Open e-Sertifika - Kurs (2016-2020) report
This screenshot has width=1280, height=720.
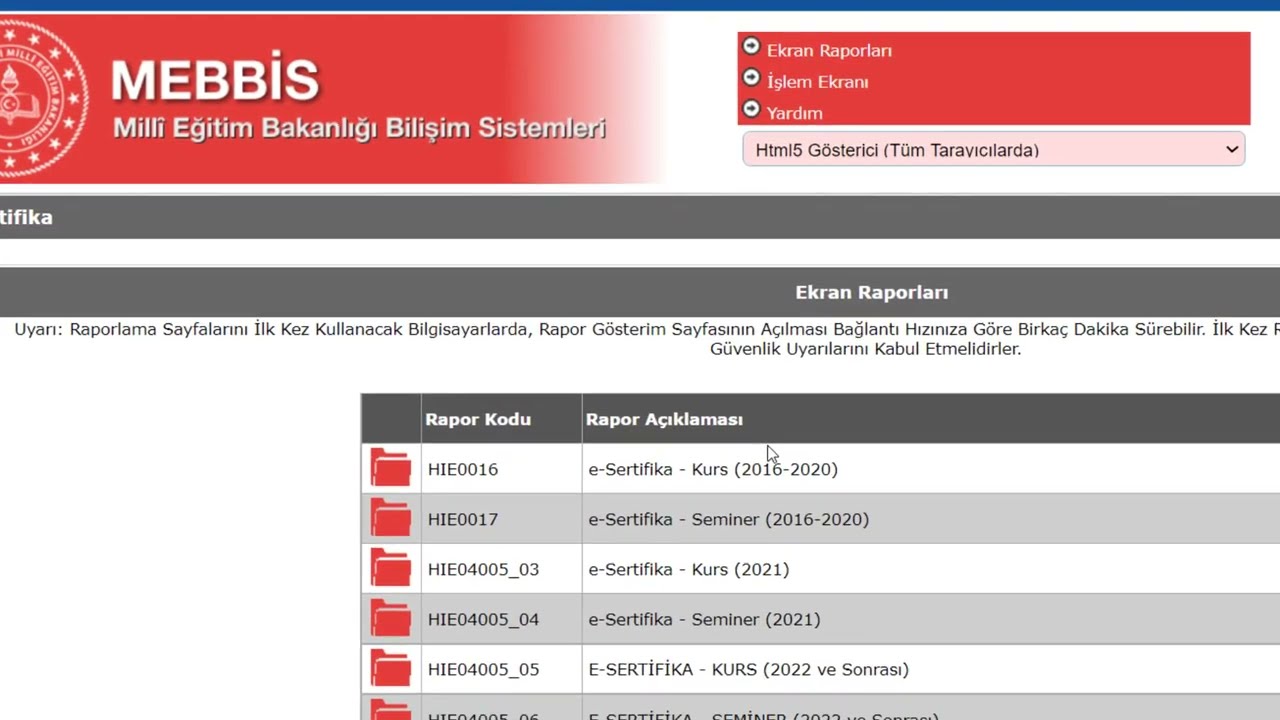(x=713, y=469)
